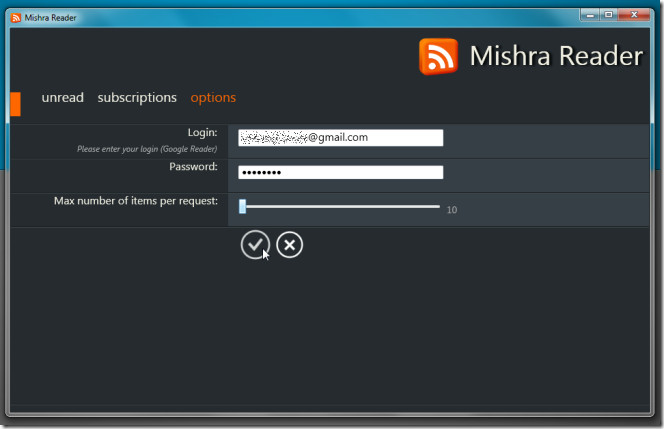Click the "Please enter your login (Google Reader)" hint
The image size is (664, 429).
(x=147, y=149)
